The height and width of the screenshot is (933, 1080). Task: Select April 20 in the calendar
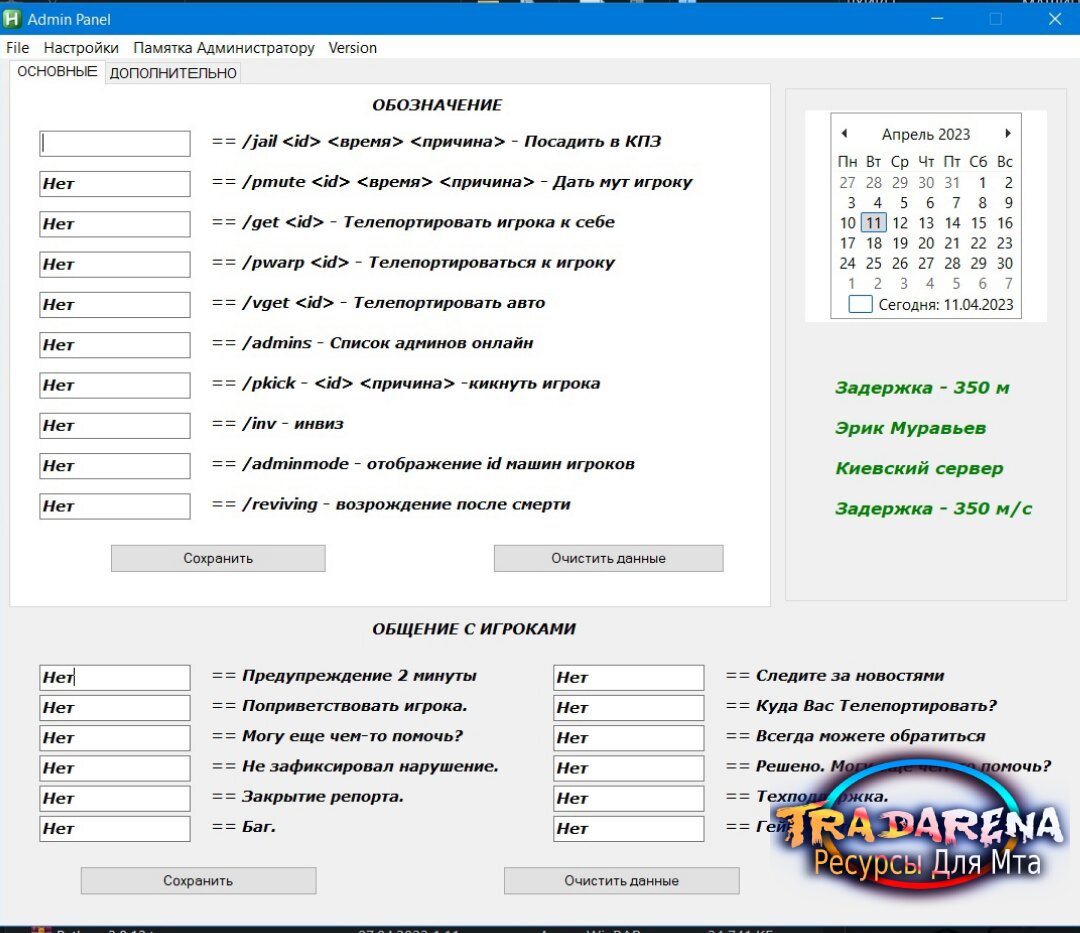click(x=926, y=243)
